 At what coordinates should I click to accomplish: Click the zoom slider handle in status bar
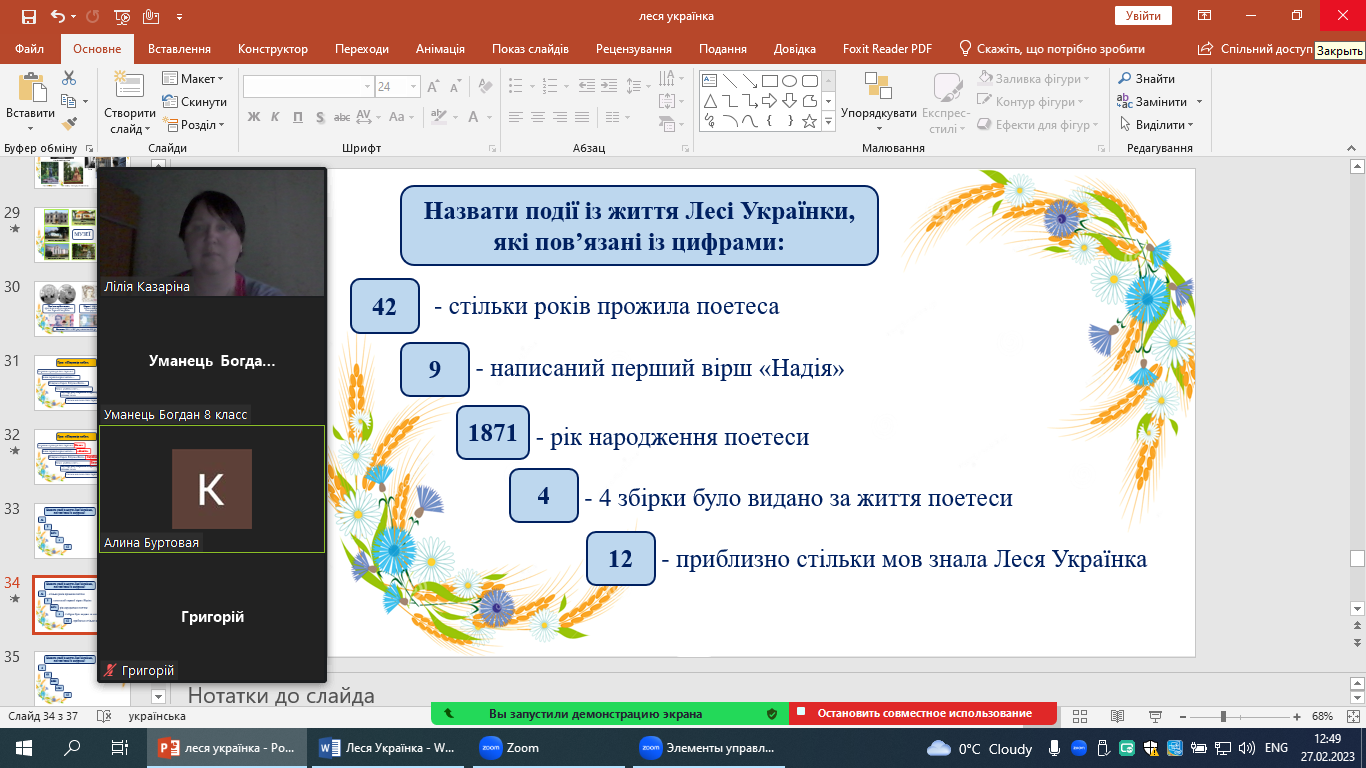tap(1223, 717)
